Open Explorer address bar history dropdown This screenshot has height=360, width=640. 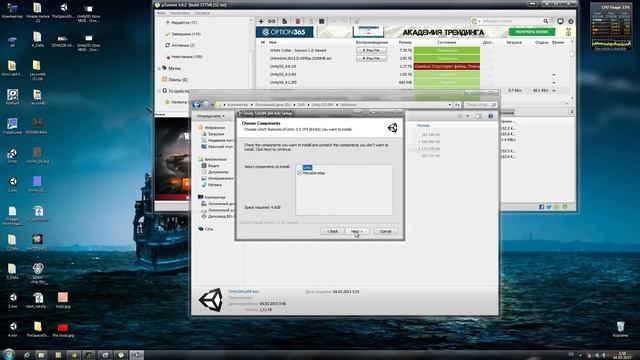click(450, 105)
